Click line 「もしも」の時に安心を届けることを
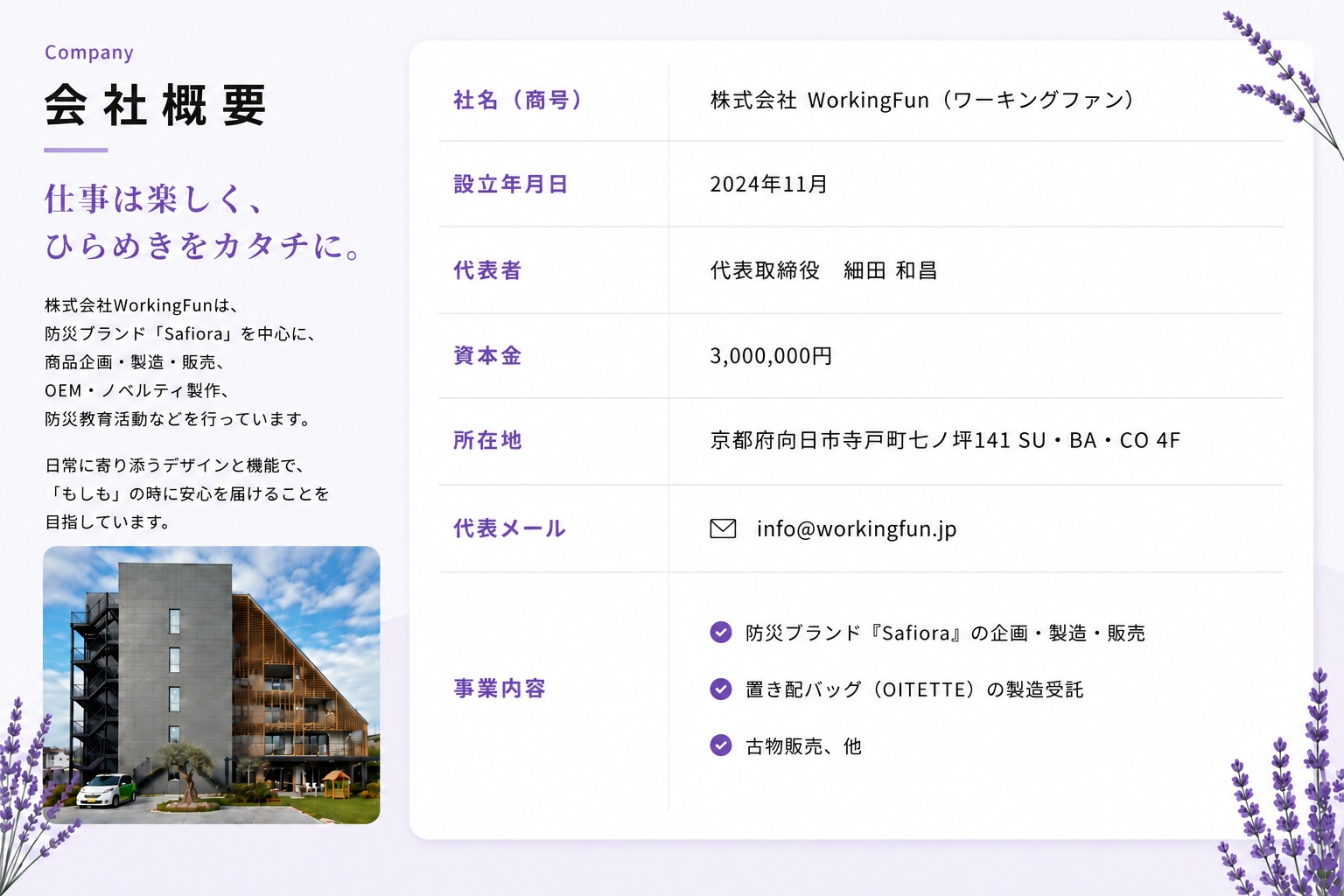This screenshot has height=896, width=1344. [x=187, y=493]
